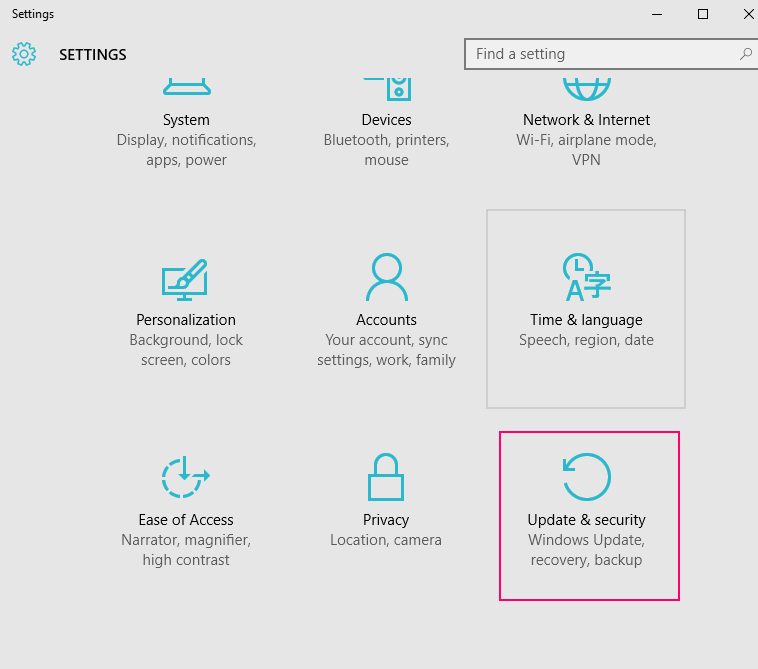Click 'Speech, region, date' description
Viewport: 758px width, 669px height.
pyautogui.click(x=586, y=340)
